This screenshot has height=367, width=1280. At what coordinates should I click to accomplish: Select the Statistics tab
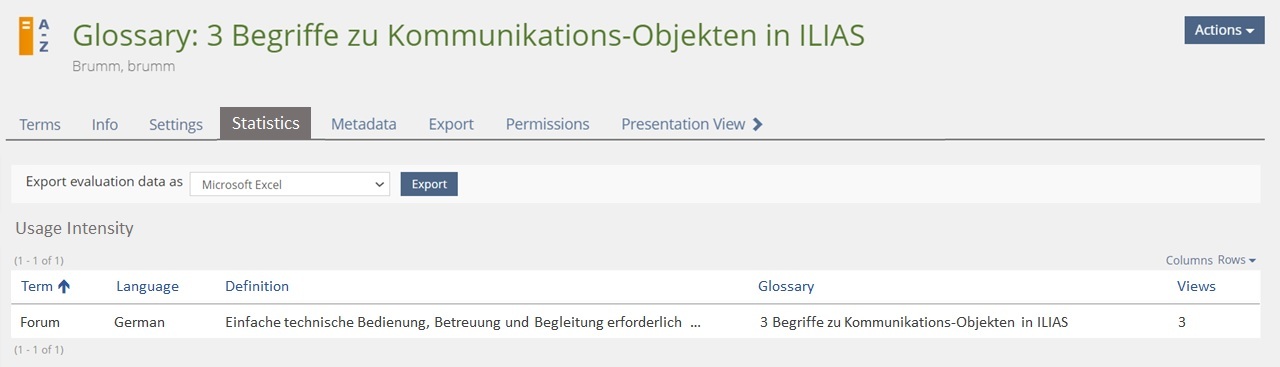pos(265,123)
